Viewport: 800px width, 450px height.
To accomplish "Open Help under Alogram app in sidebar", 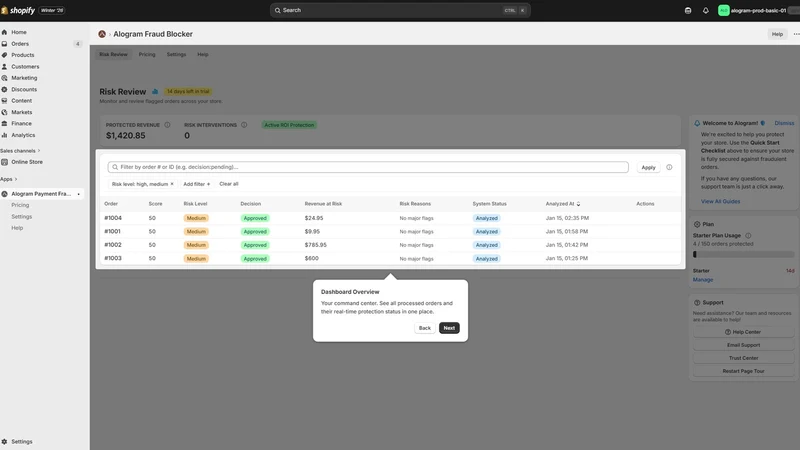I will pyautogui.click(x=17, y=228).
